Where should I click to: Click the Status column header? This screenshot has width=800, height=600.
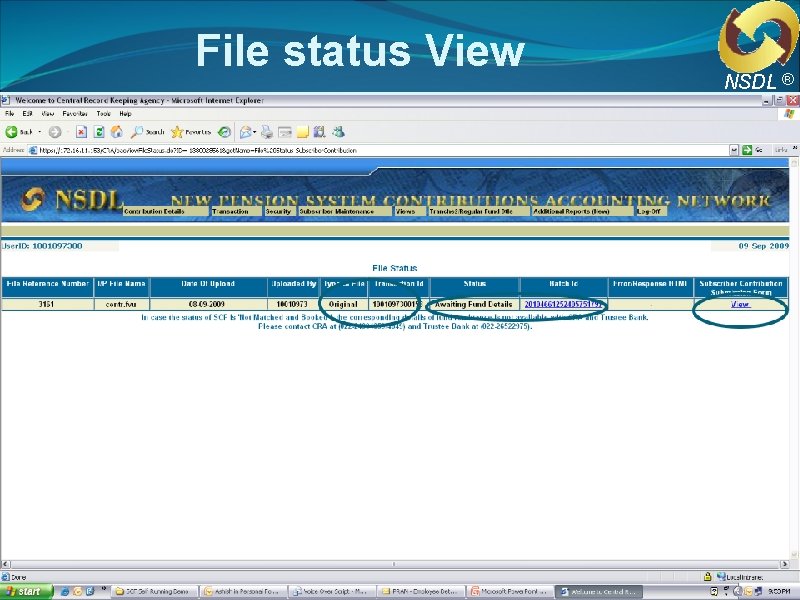[474, 287]
